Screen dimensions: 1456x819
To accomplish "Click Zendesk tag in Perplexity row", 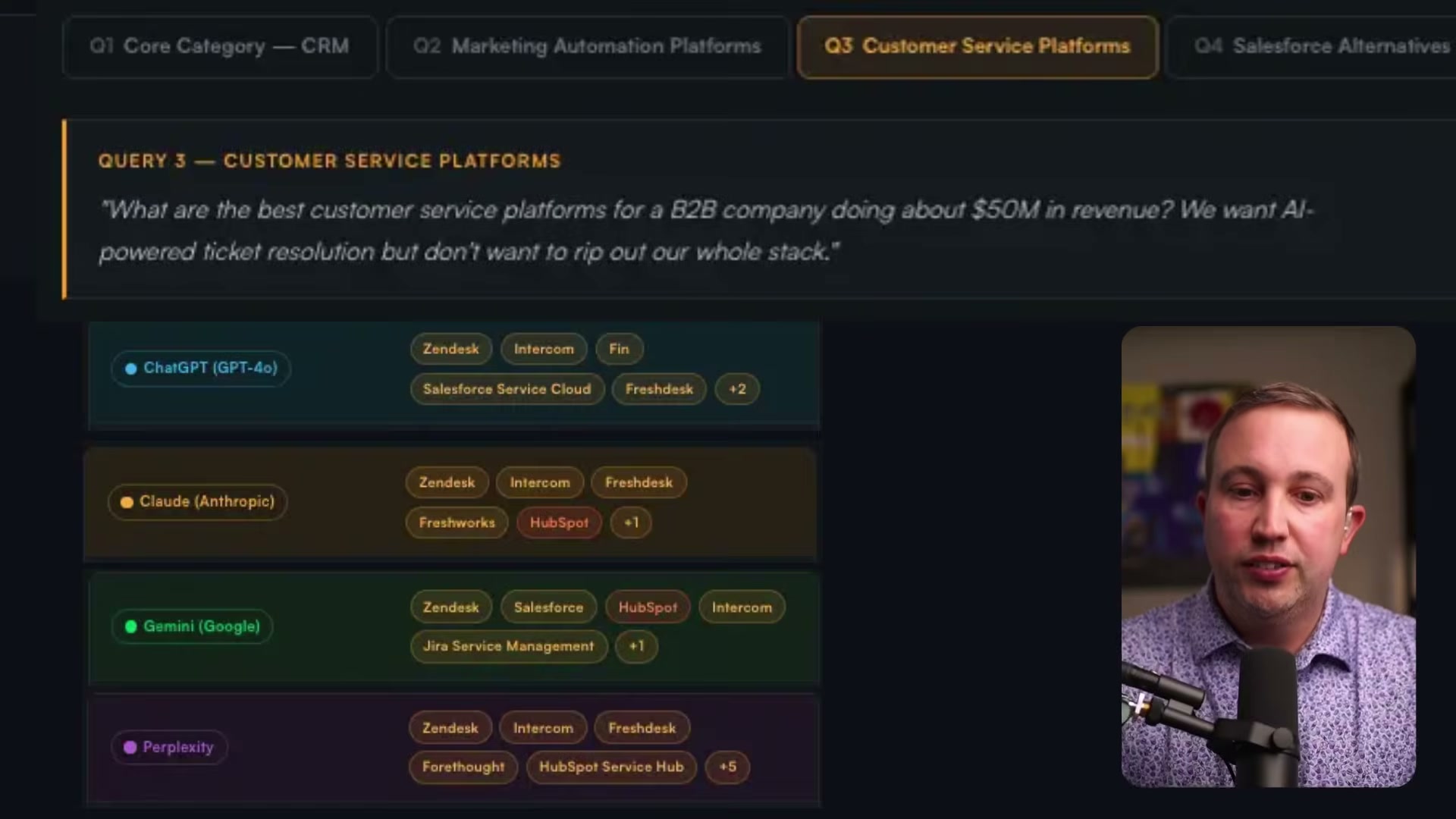I will click(x=450, y=728).
